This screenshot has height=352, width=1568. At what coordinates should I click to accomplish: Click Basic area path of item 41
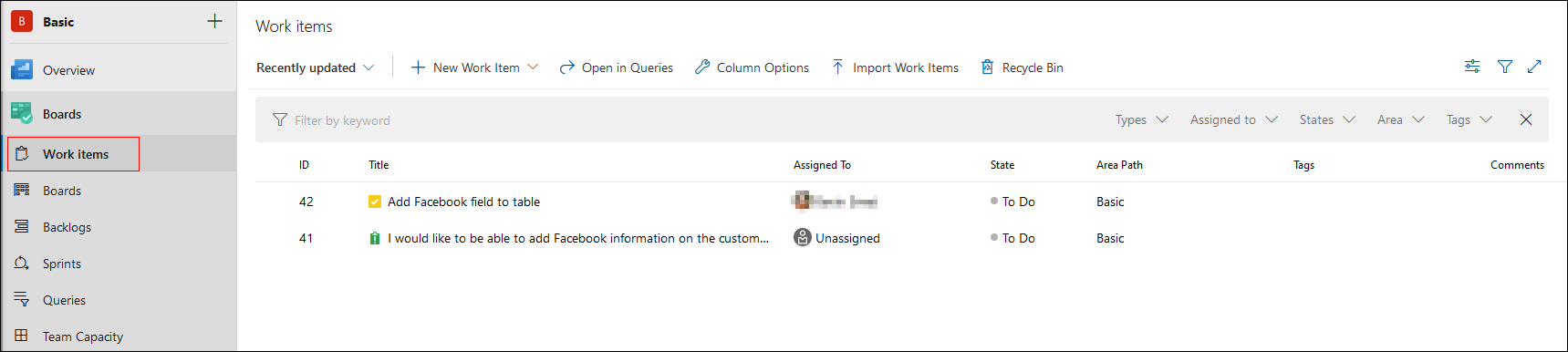[1110, 238]
